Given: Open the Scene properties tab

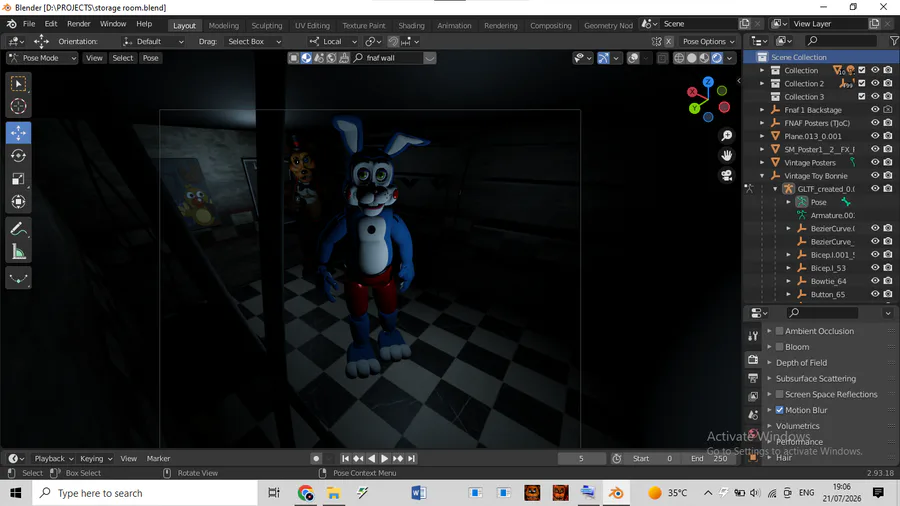Looking at the screenshot, I should click(x=753, y=415).
